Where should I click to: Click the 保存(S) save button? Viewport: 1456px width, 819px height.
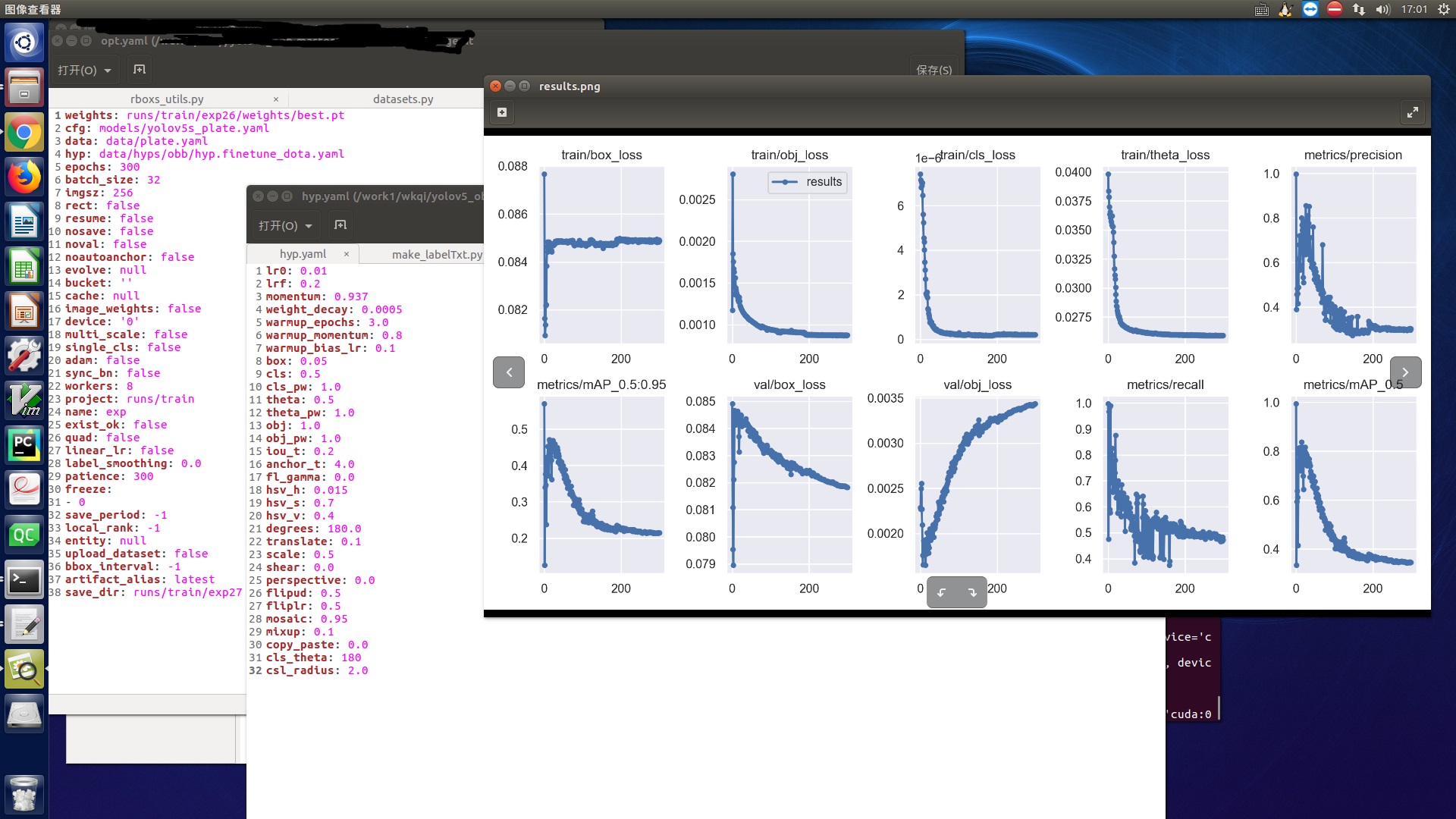click(x=934, y=70)
